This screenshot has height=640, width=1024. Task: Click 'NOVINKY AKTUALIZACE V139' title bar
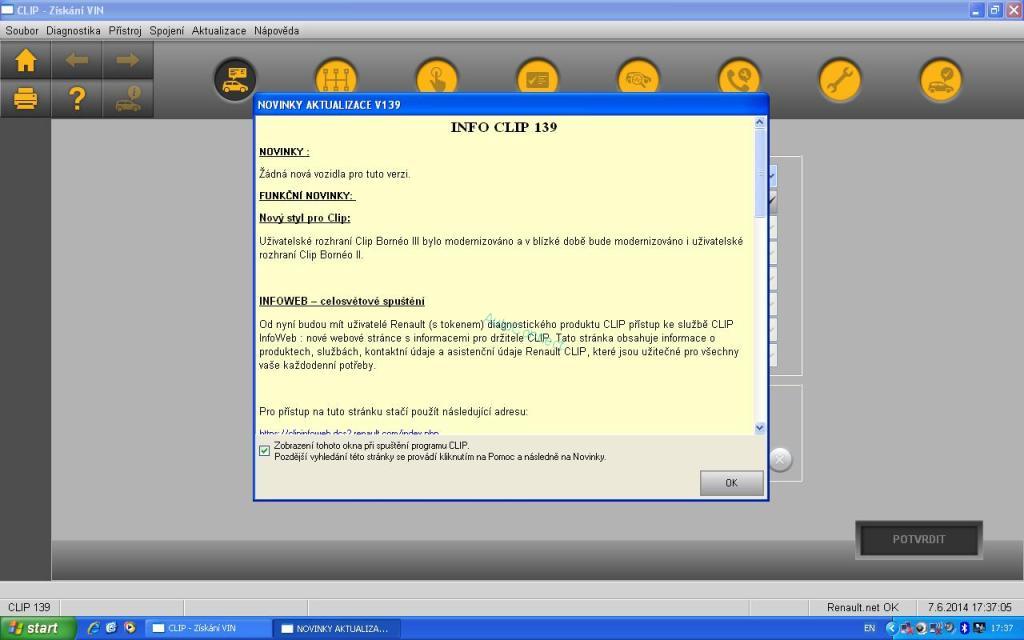(x=511, y=104)
